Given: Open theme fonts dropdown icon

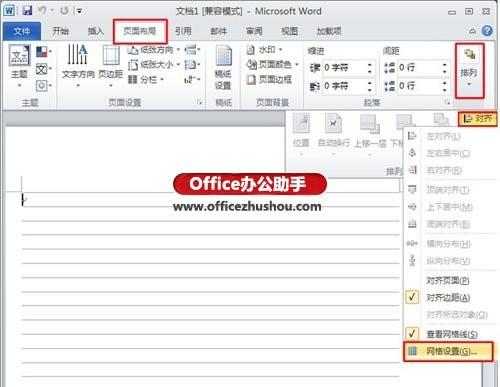Looking at the screenshot, I should [43, 69].
